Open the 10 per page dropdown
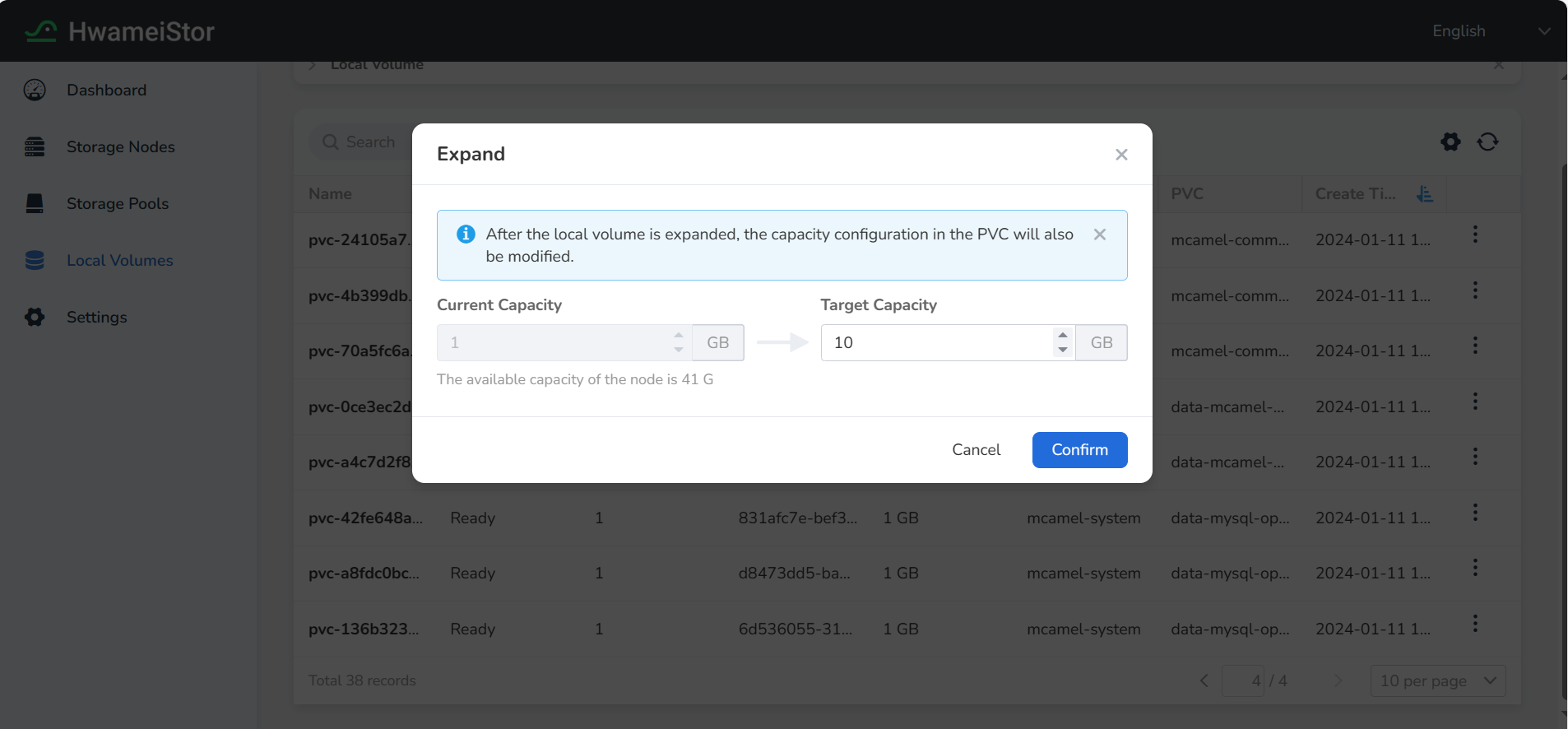1568x729 pixels. tap(1437, 680)
